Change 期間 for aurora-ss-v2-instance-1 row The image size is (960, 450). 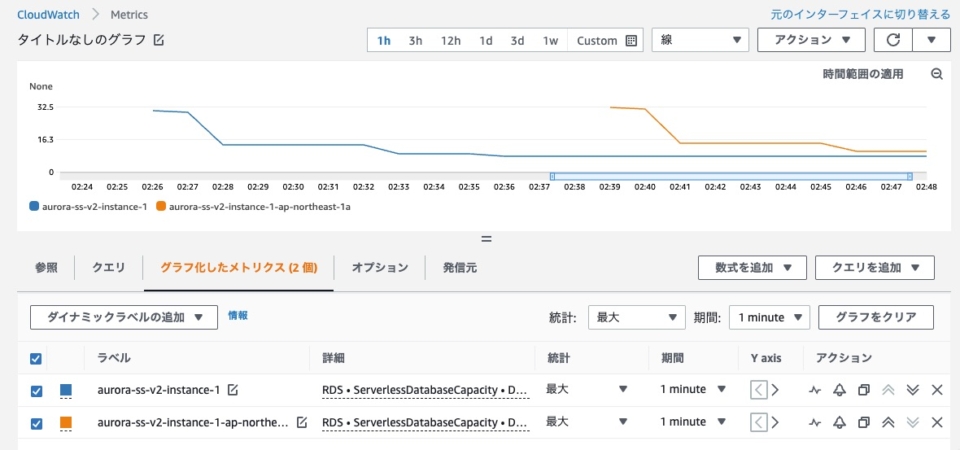pyautogui.click(x=693, y=389)
